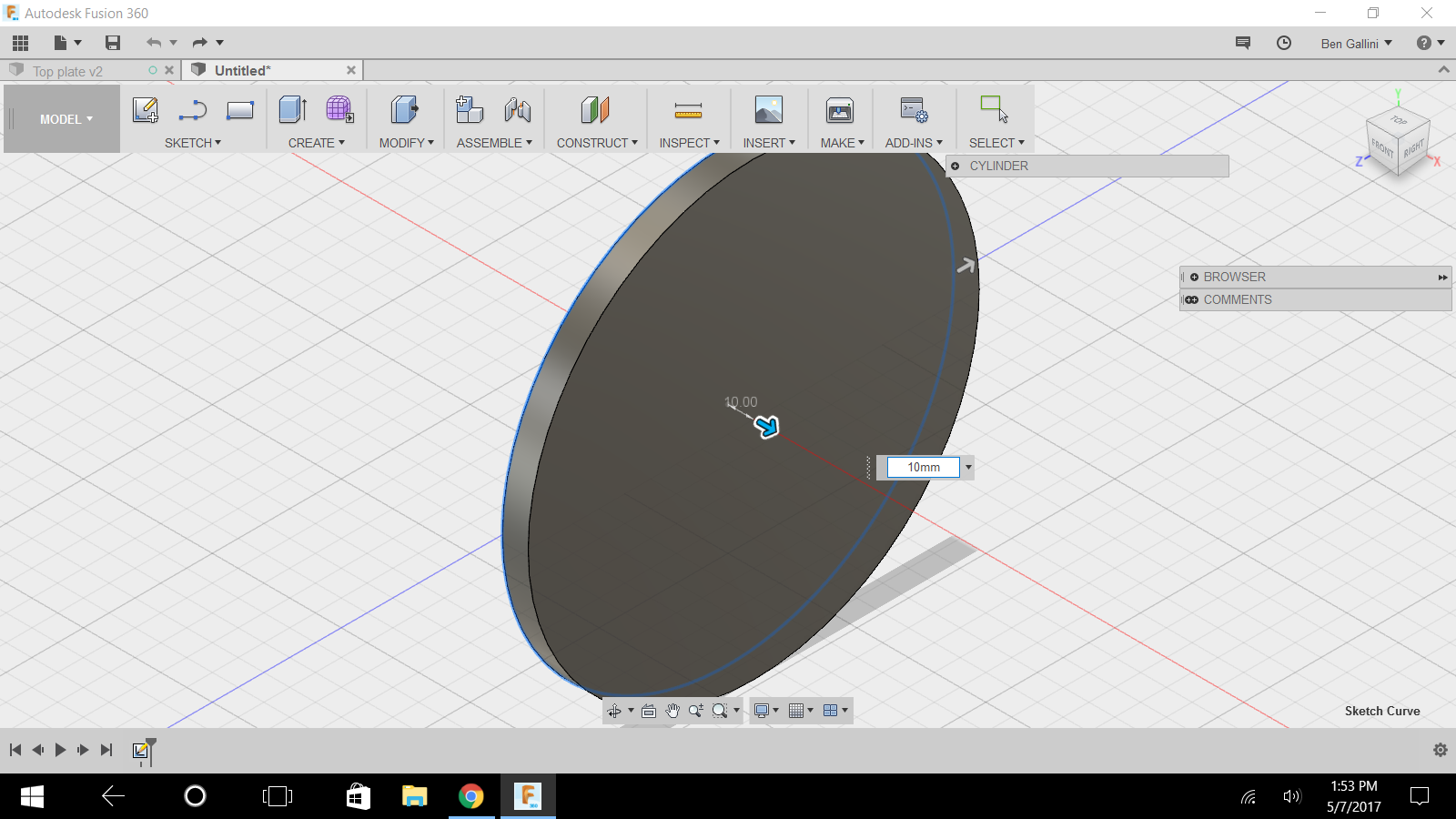Open the Grid and Snaps settings
This screenshot has height=819, width=1456.
tap(796, 711)
